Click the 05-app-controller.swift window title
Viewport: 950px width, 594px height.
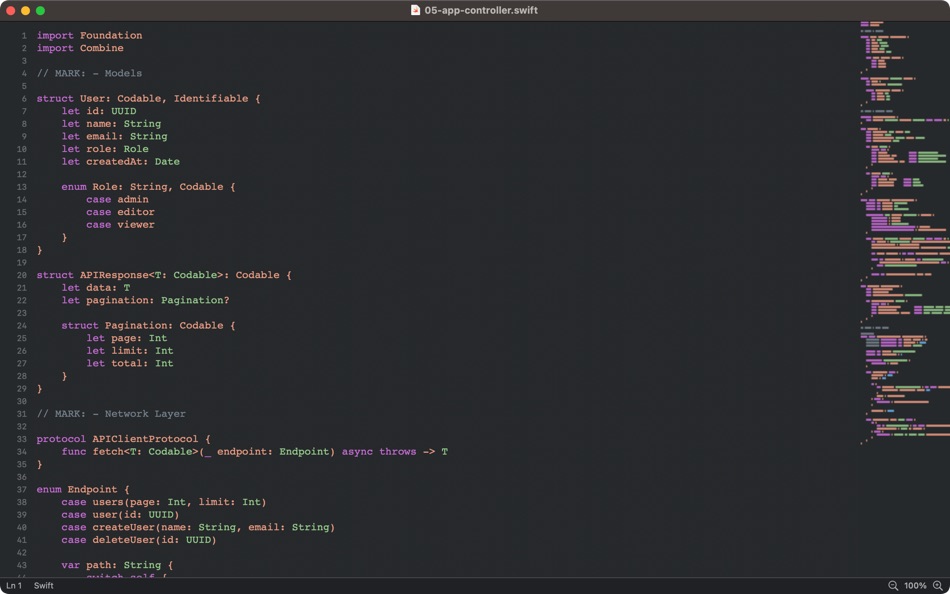click(481, 10)
